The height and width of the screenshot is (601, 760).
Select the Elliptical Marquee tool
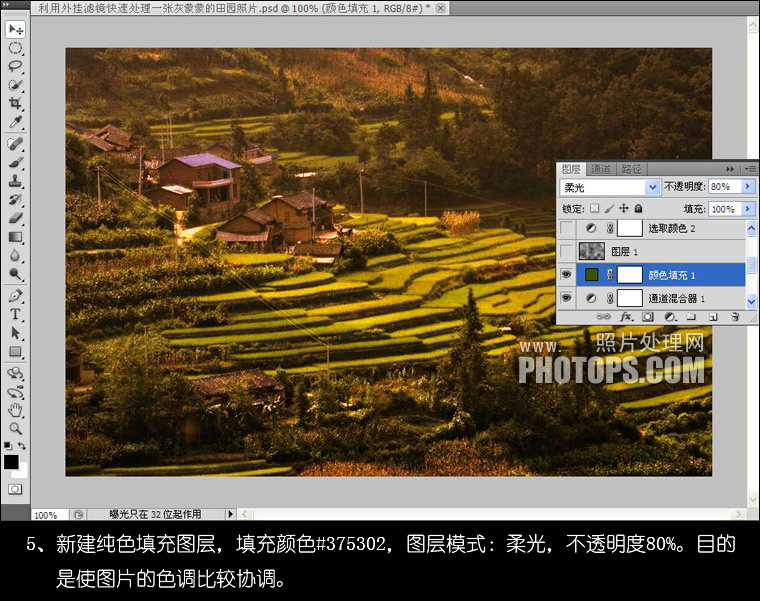tap(16, 48)
